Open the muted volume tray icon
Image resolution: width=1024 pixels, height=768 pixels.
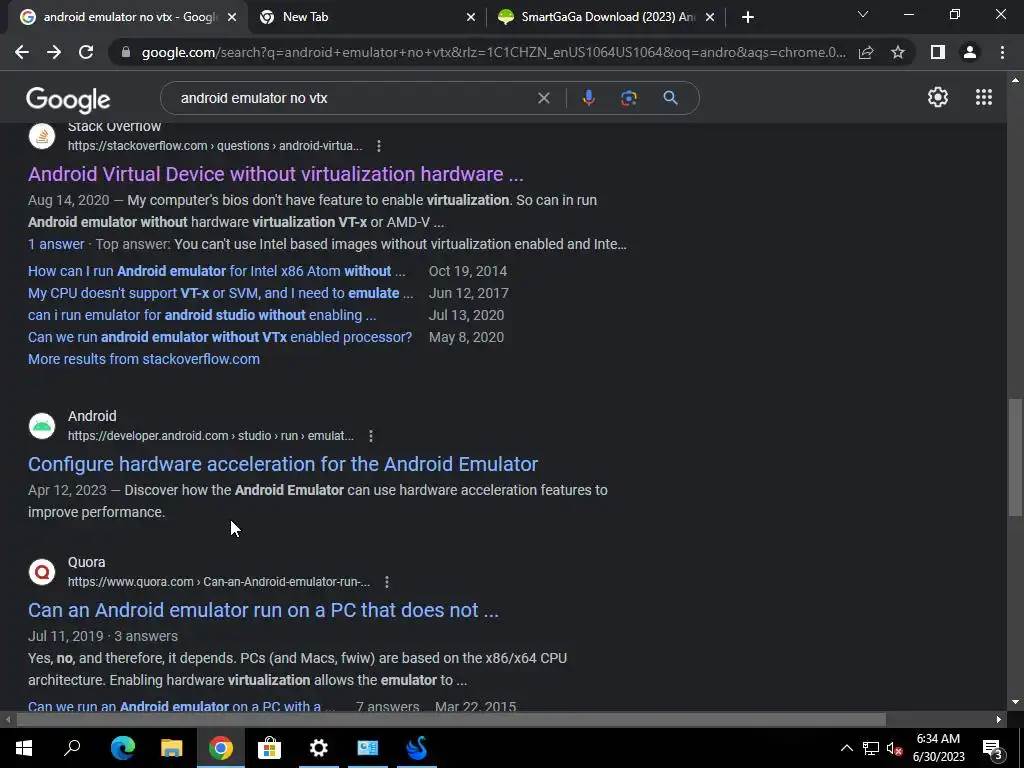[895, 748]
